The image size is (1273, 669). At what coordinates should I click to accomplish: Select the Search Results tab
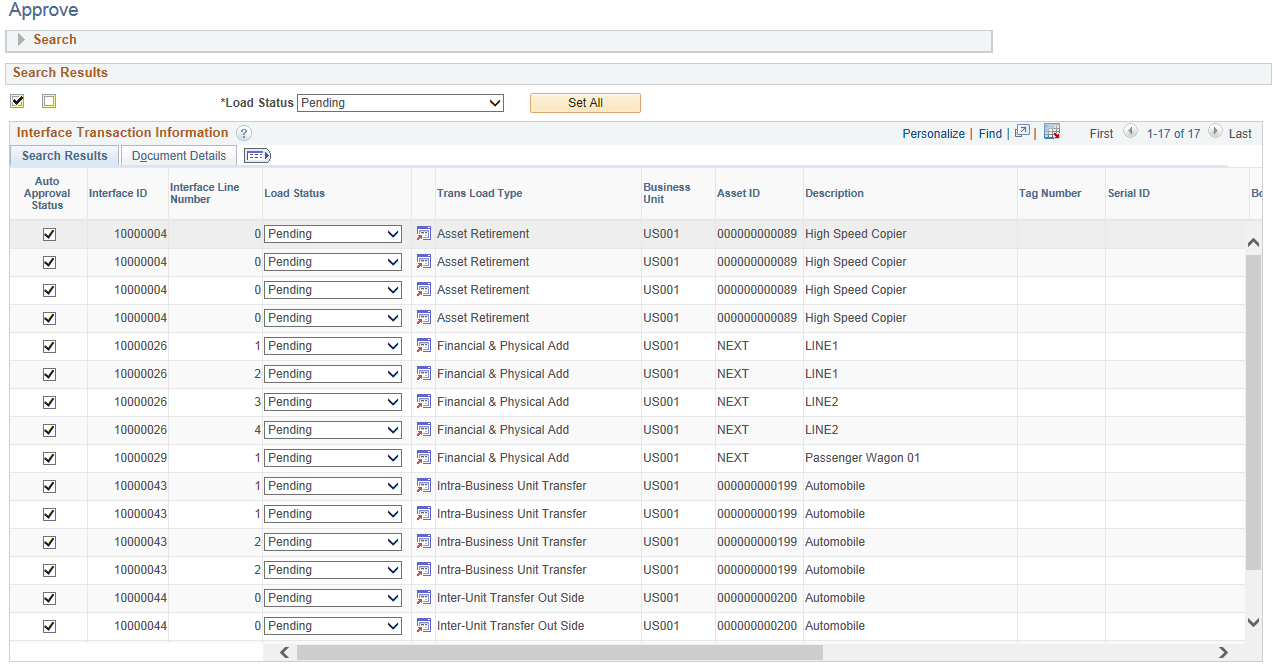(x=65, y=156)
